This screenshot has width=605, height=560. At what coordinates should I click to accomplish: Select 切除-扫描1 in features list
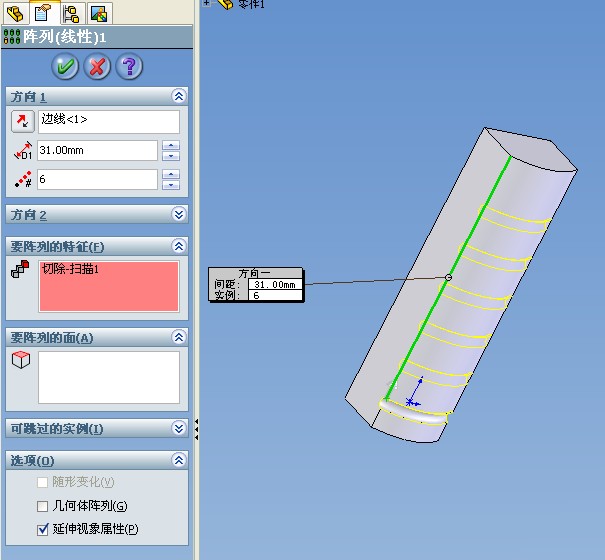(70, 269)
